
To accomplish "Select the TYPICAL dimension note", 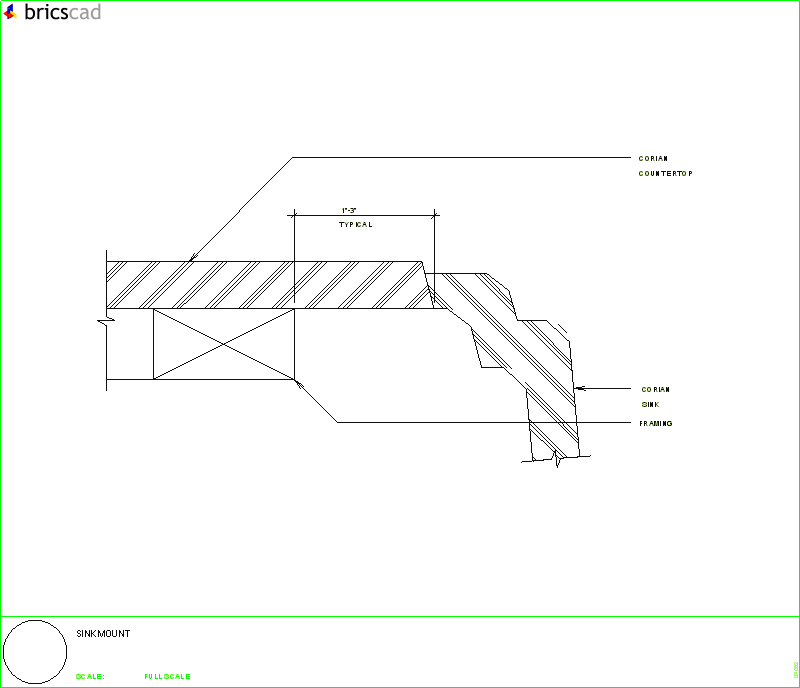I will (x=356, y=225).
